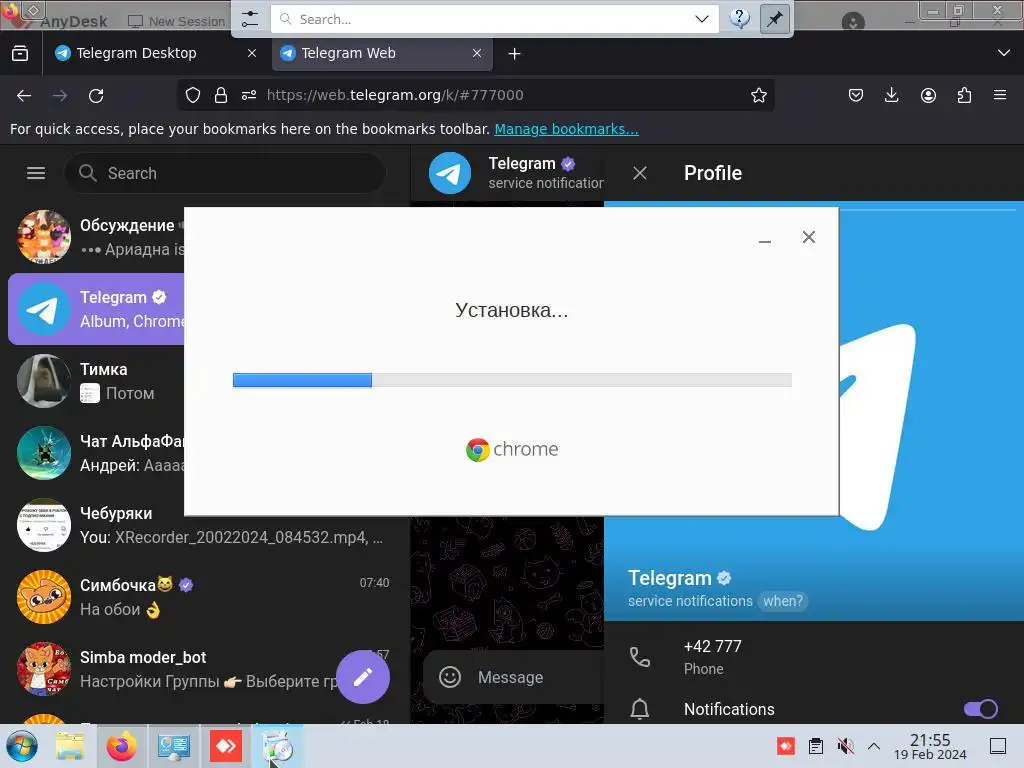The height and width of the screenshot is (768, 1024).
Task: Click the site security padlock icon
Action: point(221,95)
